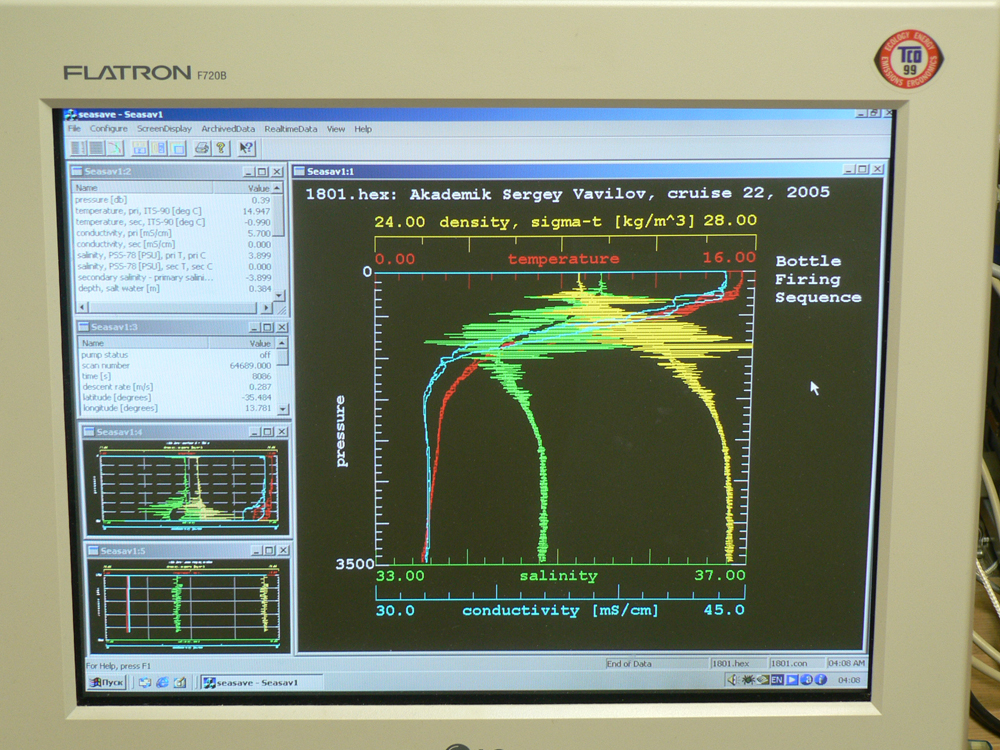Open the View menu
This screenshot has height=750, width=1000.
pyautogui.click(x=336, y=129)
